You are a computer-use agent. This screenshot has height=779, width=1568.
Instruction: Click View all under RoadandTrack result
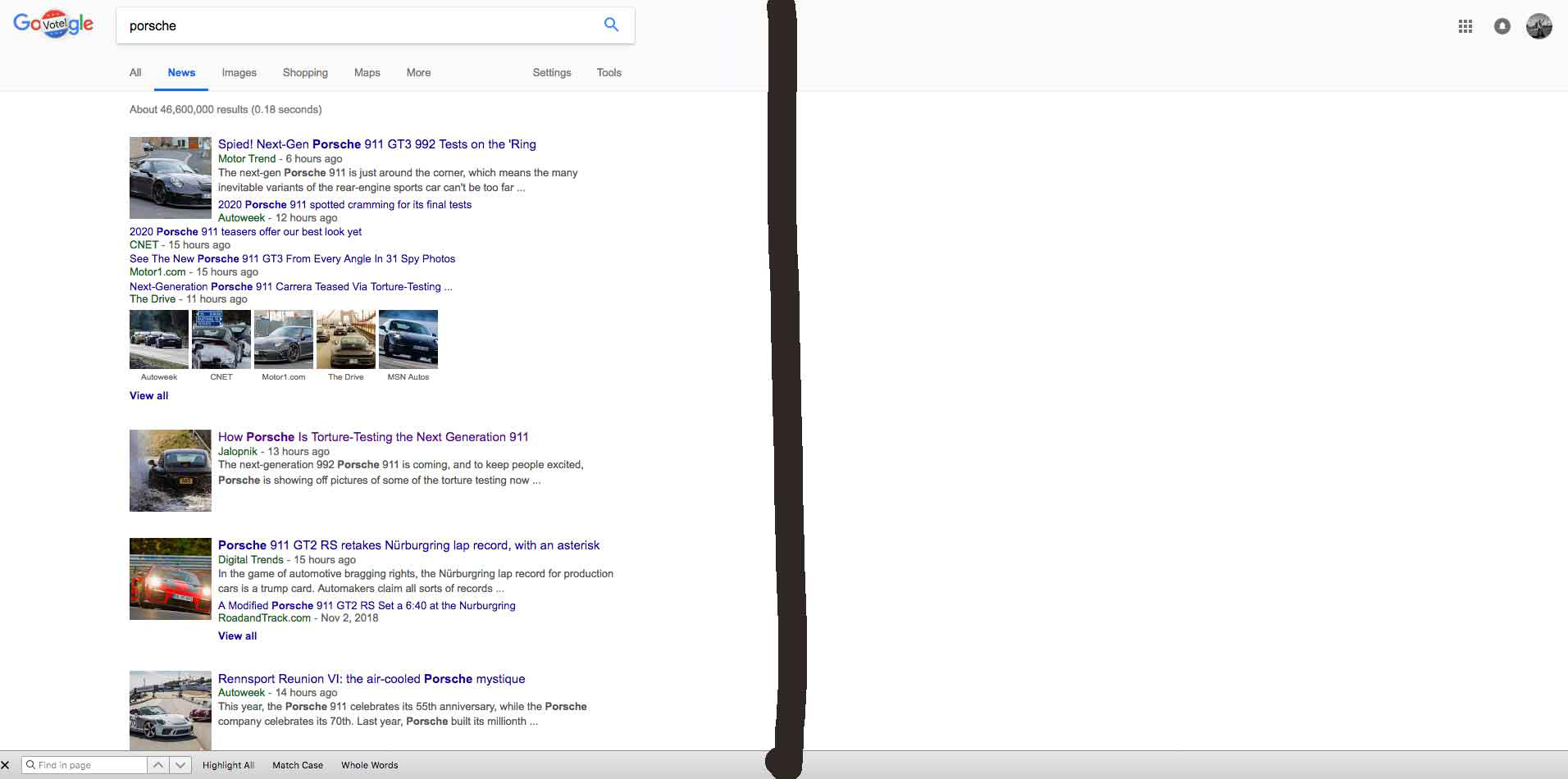coord(237,635)
